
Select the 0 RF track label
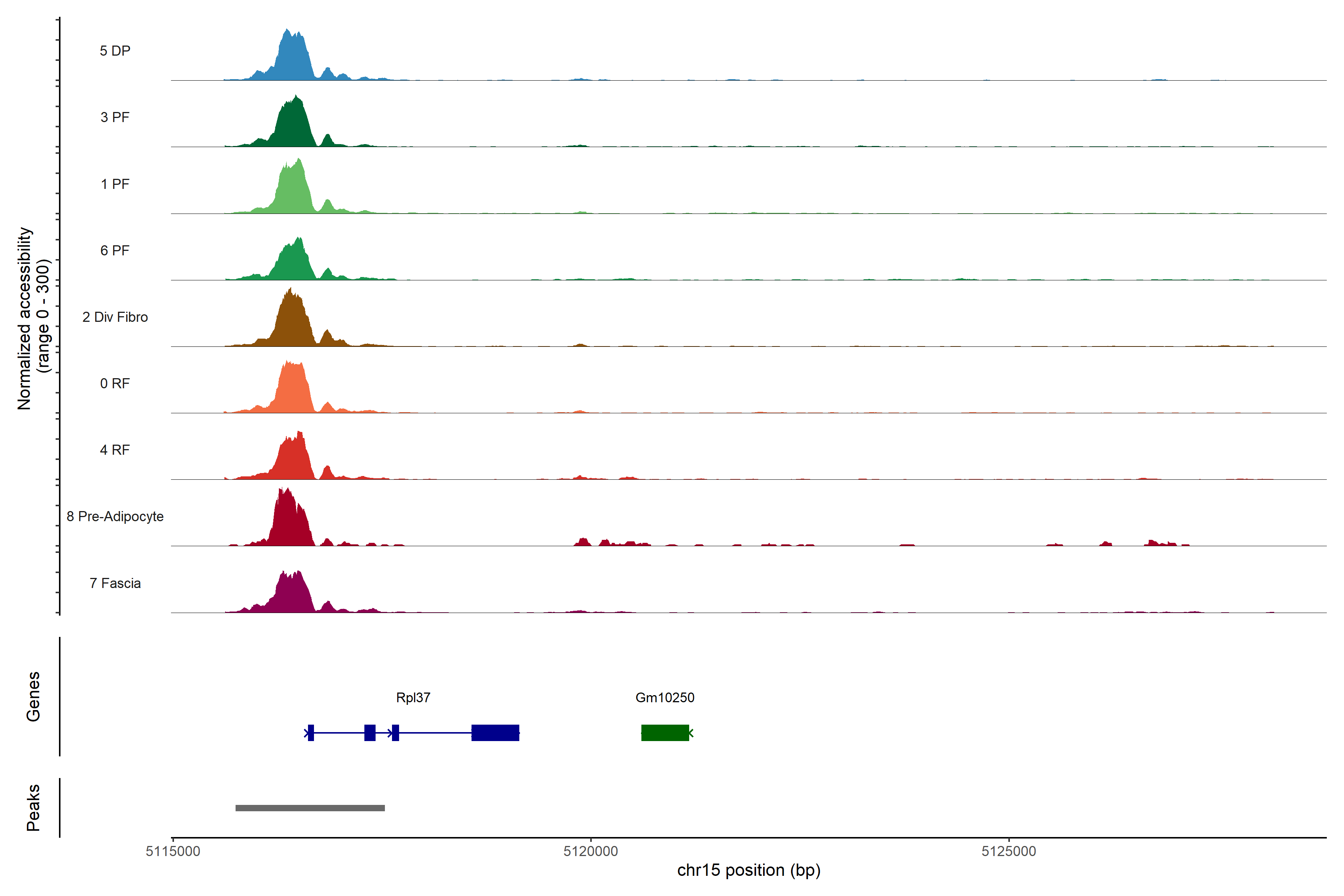pos(115,383)
